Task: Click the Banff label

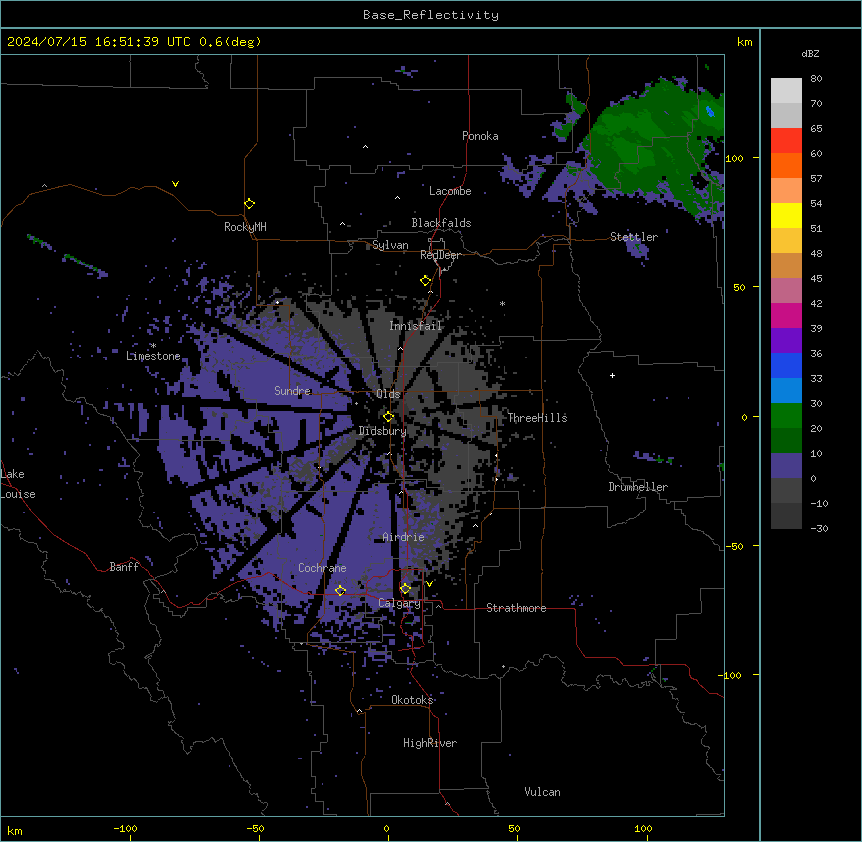Action: [x=124, y=567]
